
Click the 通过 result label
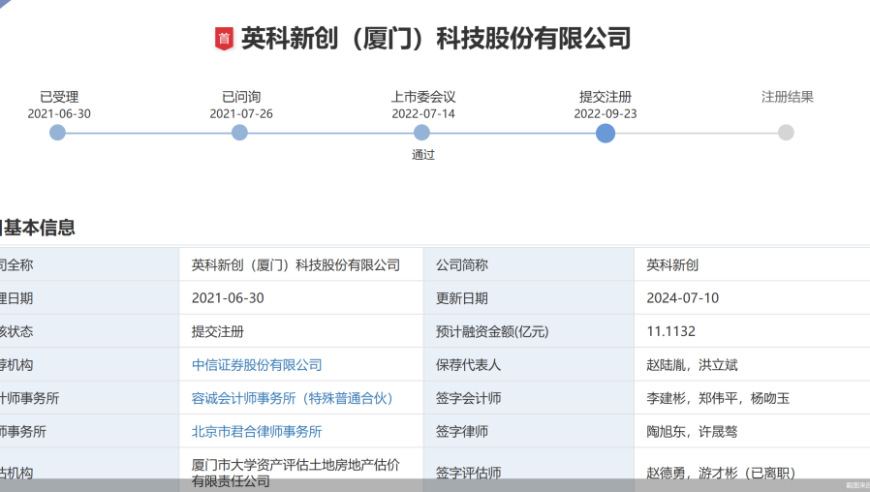tap(423, 155)
